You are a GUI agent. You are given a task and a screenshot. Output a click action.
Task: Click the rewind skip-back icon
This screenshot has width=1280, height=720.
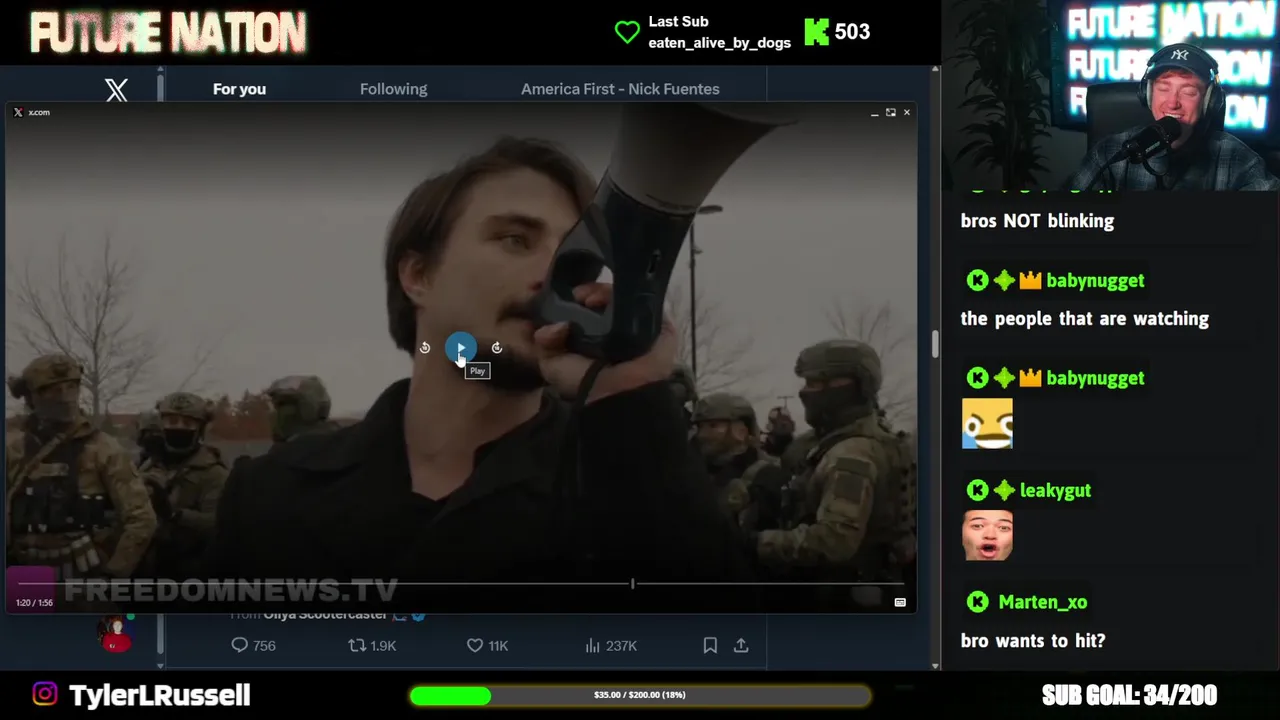(425, 348)
